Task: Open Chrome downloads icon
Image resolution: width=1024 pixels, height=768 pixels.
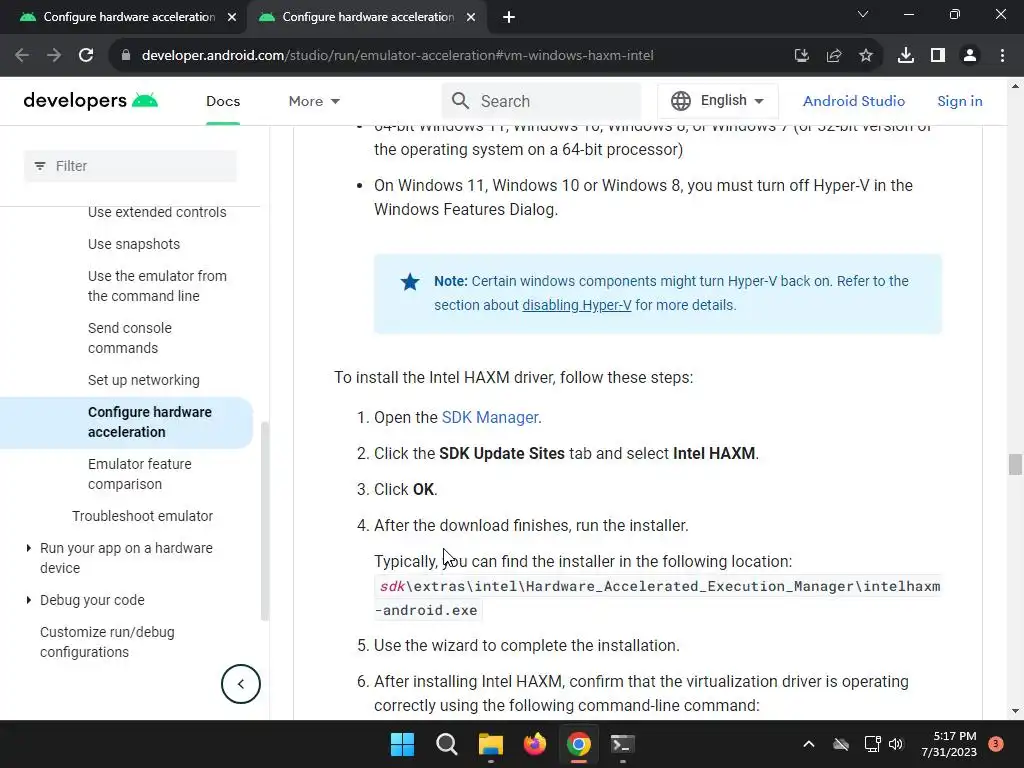Action: tap(906, 56)
